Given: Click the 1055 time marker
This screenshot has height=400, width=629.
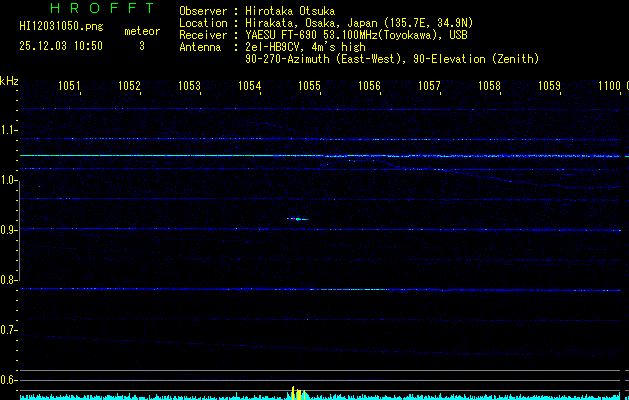Looking at the screenshot, I should pos(309,86).
